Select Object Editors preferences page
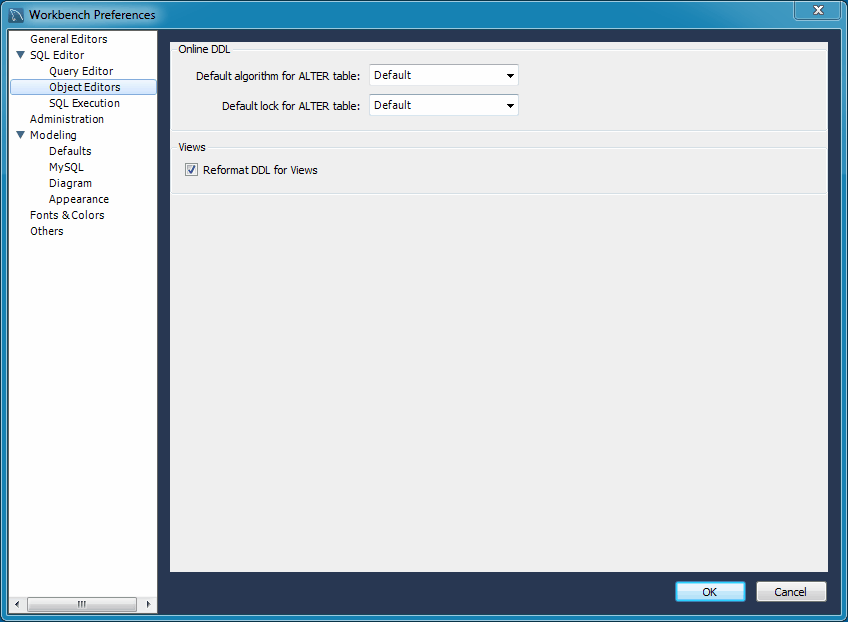 click(x=83, y=87)
